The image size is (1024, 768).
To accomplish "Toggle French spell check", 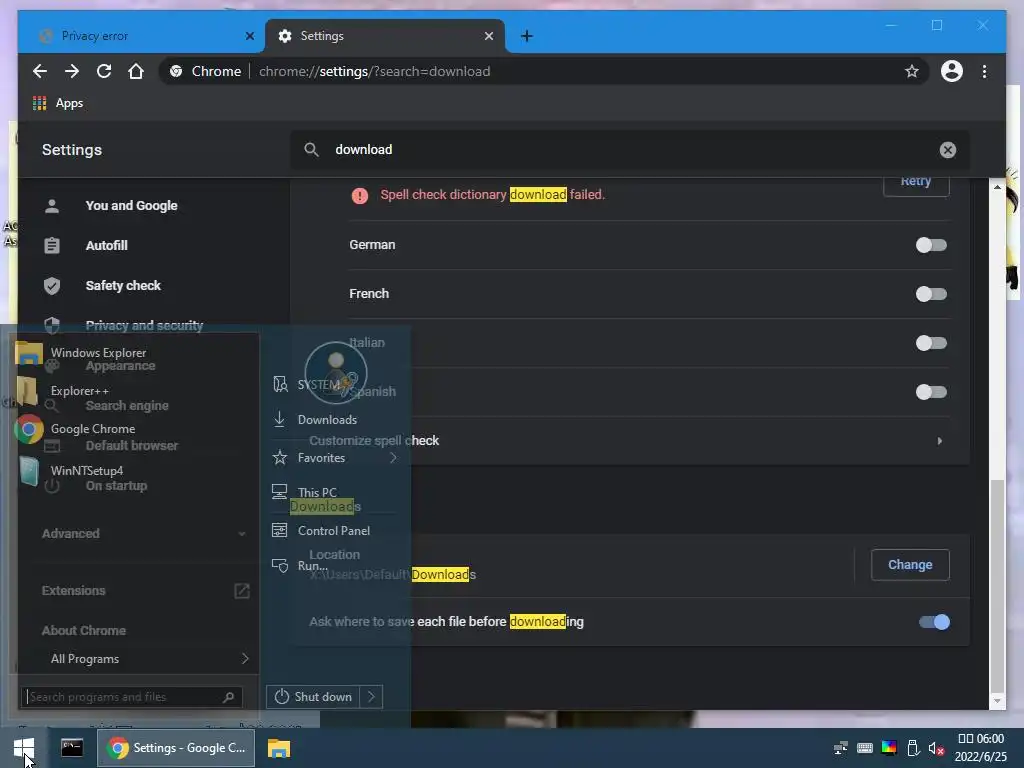I will point(931,294).
